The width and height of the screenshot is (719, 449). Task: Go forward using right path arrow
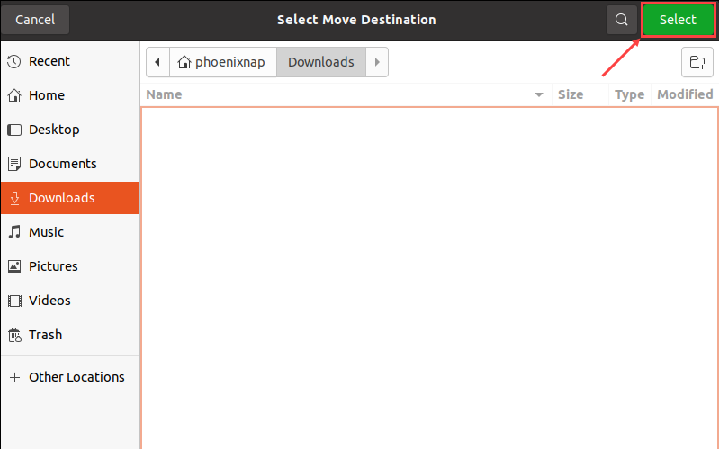[377, 62]
